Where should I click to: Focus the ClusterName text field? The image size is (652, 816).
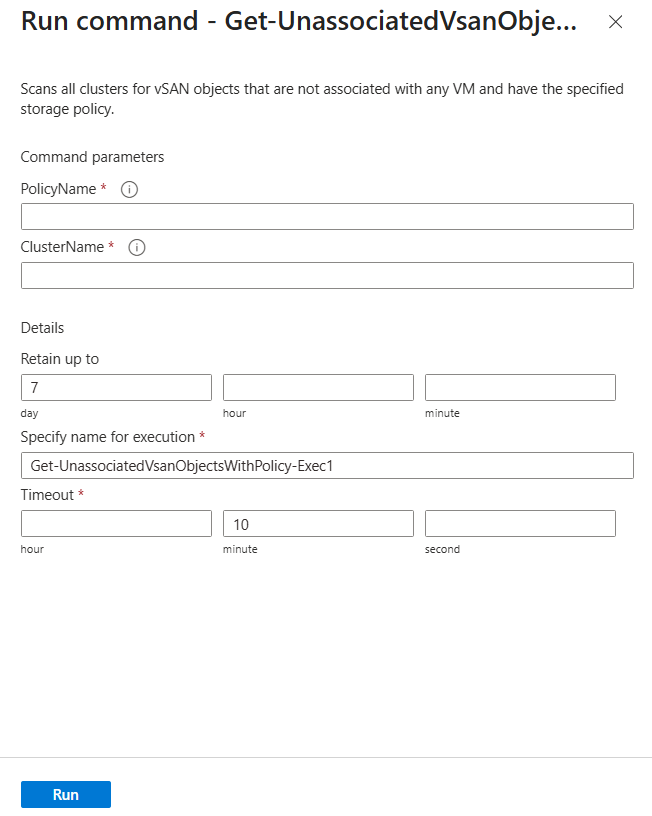(327, 276)
